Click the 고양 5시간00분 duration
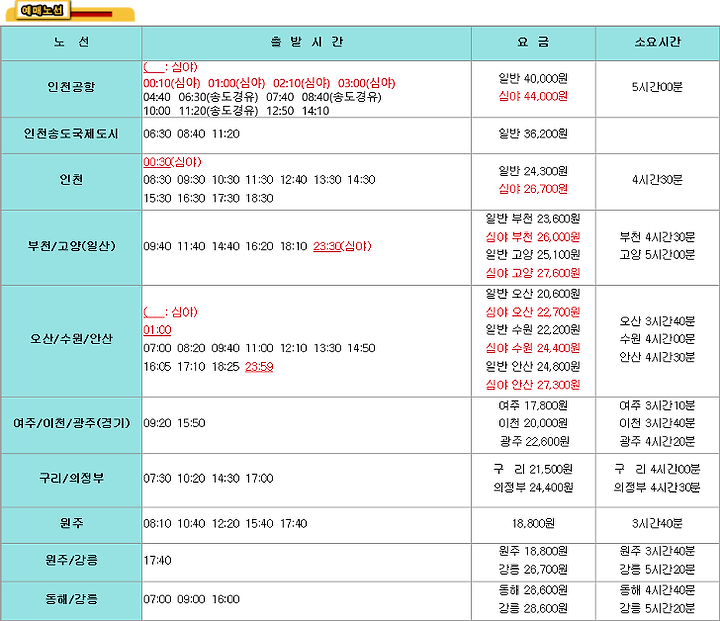This screenshot has height=621, width=720. point(657,254)
